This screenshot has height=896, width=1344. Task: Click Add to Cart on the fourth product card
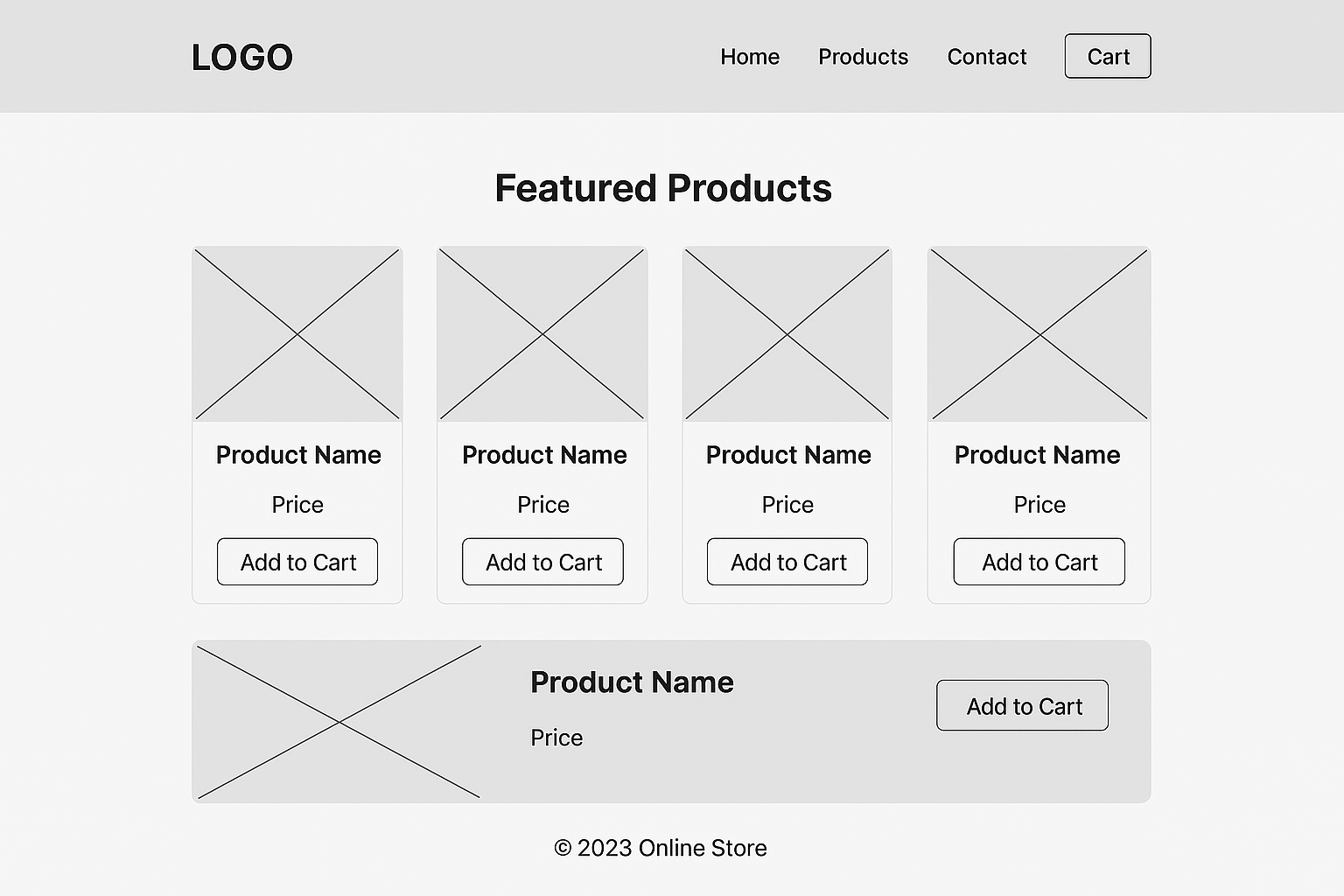1039,562
